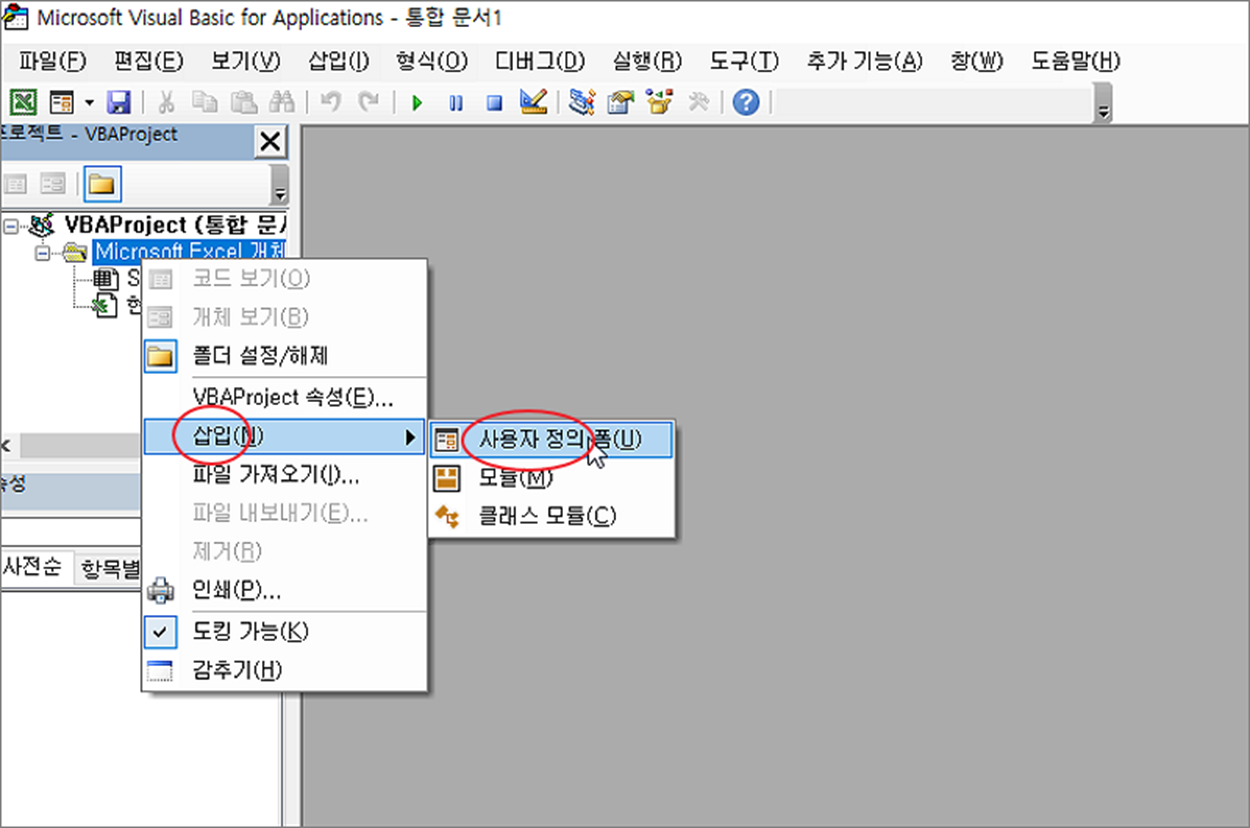Open the 실행(R) menu
1250x828 pixels.
(647, 61)
